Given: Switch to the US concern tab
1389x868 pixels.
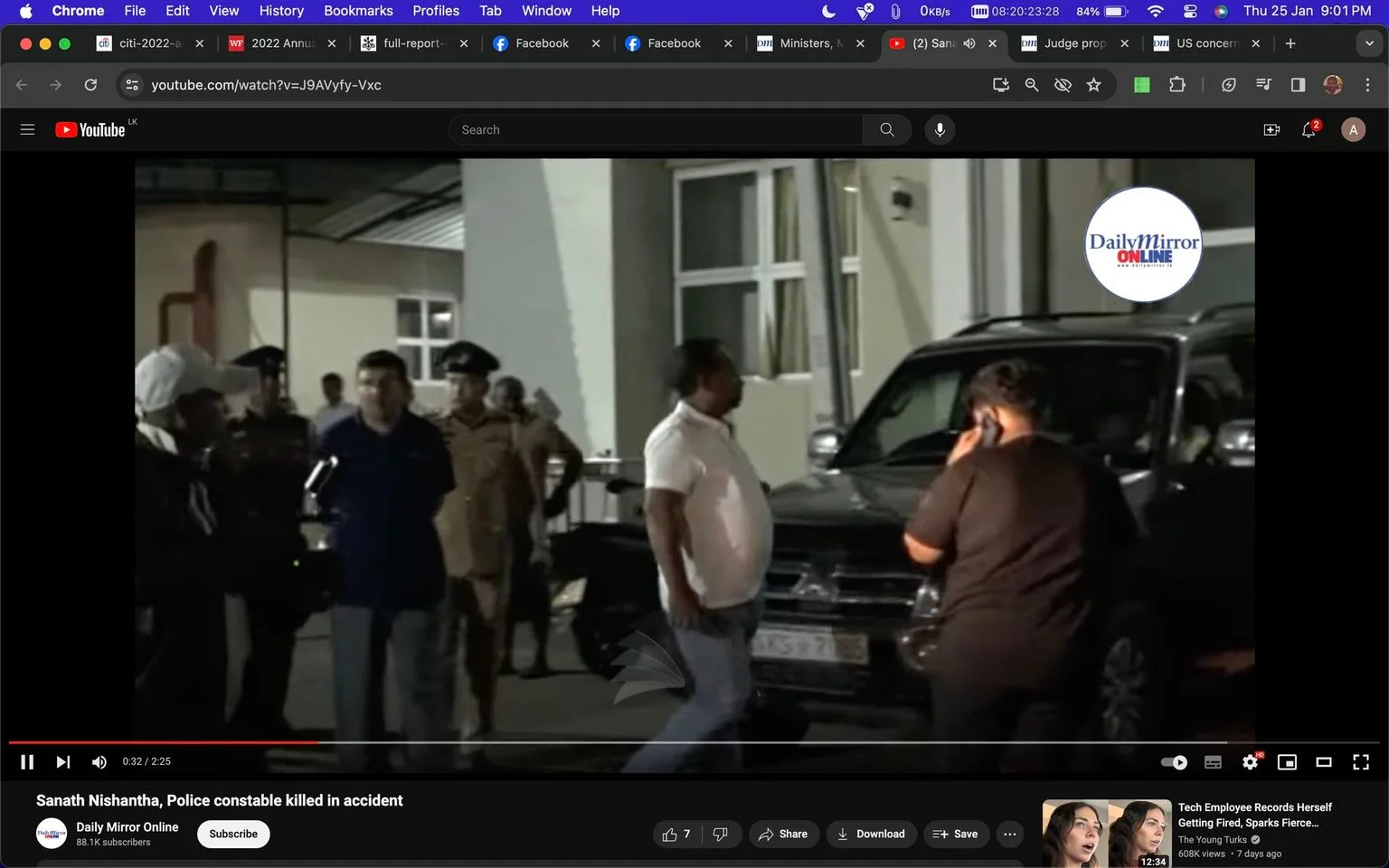Looking at the screenshot, I should pos(1205,42).
